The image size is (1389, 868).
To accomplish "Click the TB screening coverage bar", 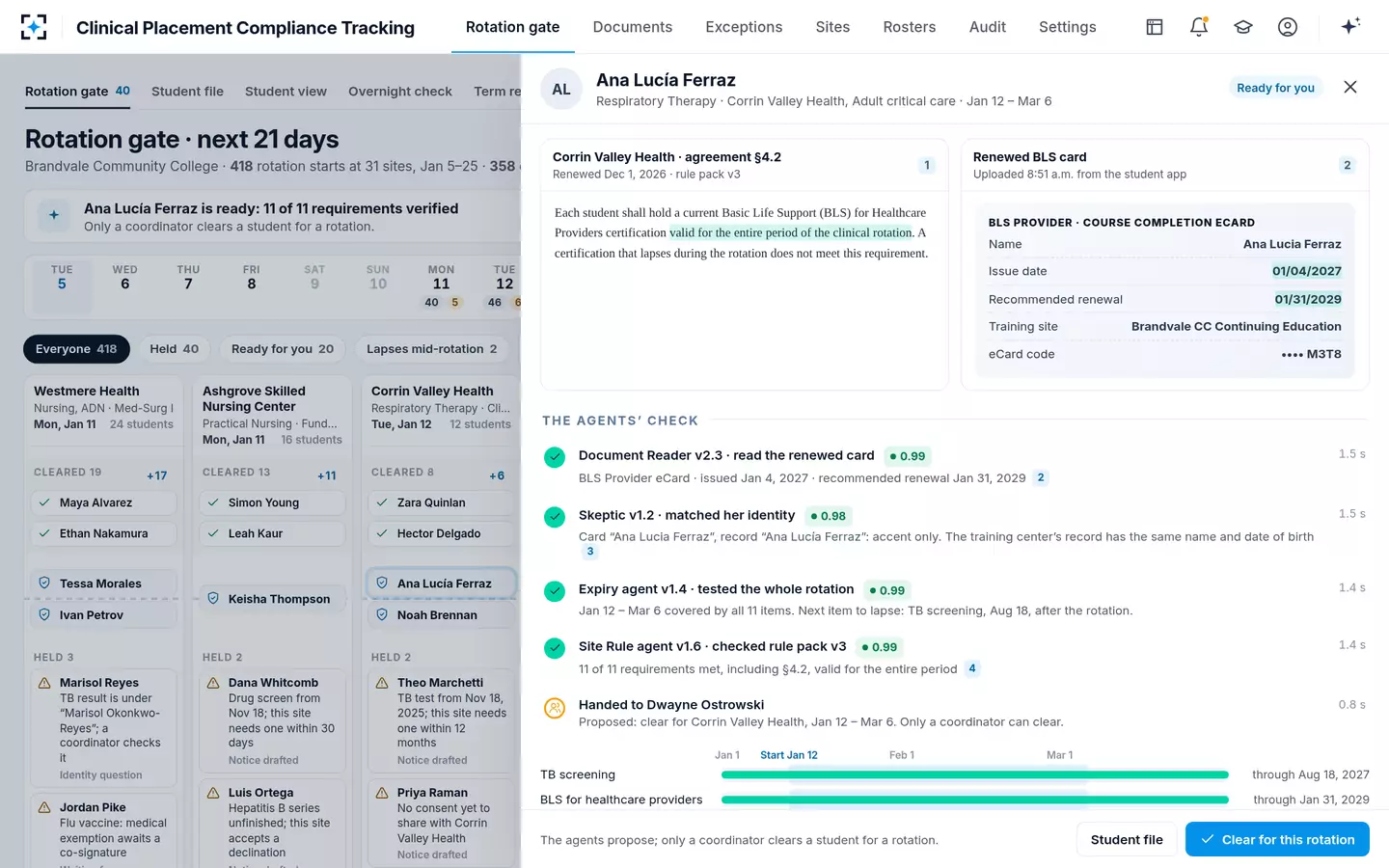I will (975, 774).
